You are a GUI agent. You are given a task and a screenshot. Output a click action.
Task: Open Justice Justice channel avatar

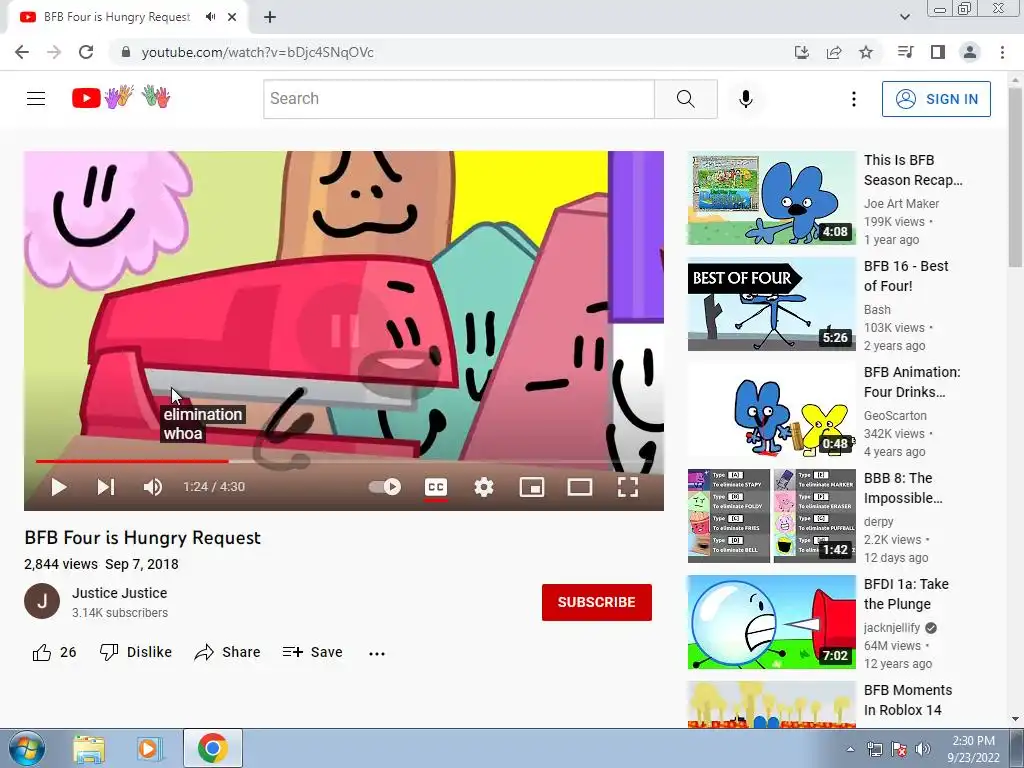click(x=42, y=601)
